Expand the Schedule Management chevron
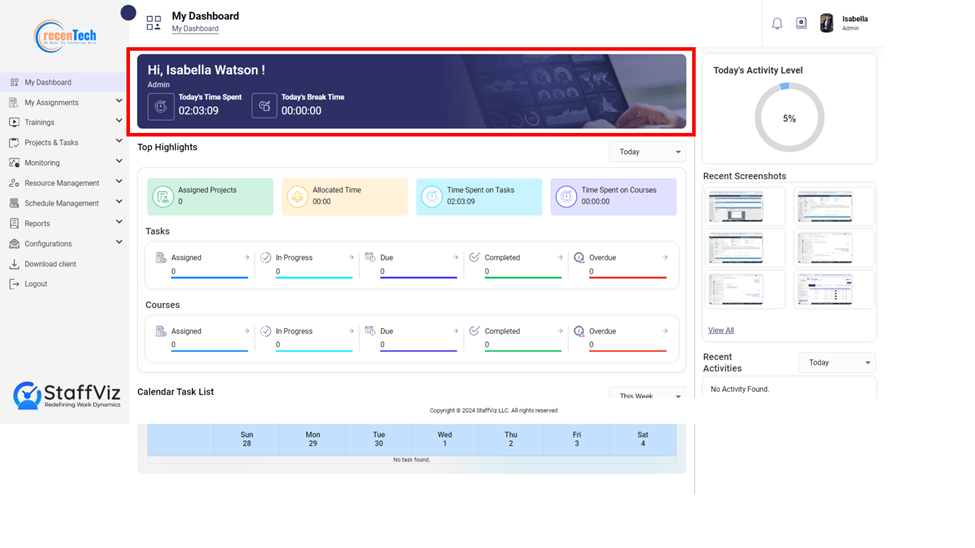This screenshot has height=548, width=975. [119, 202]
